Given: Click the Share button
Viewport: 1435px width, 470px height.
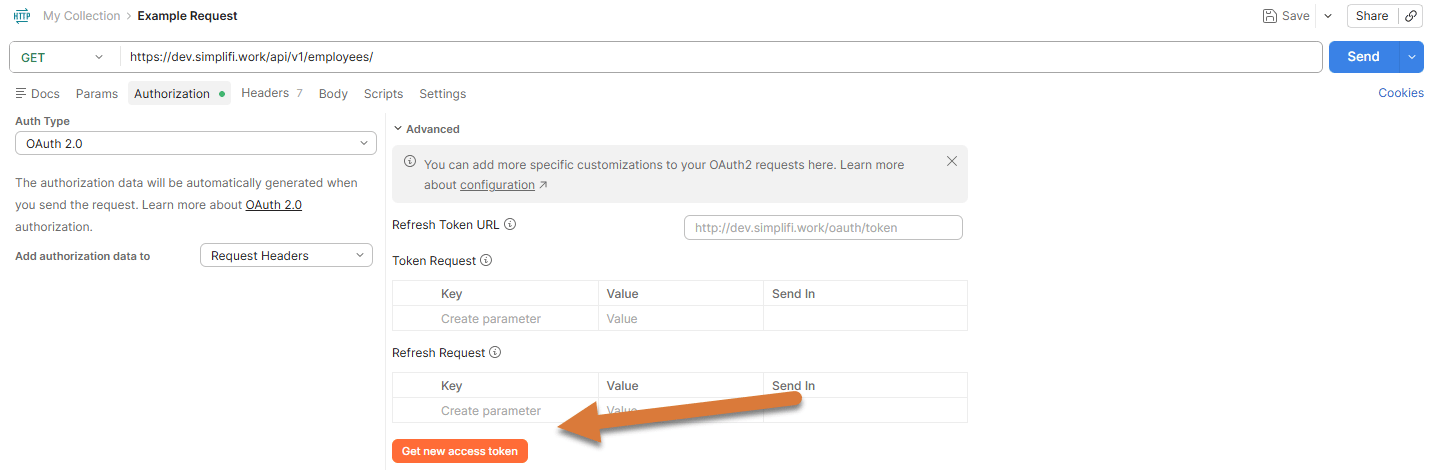Looking at the screenshot, I should click(x=1372, y=16).
